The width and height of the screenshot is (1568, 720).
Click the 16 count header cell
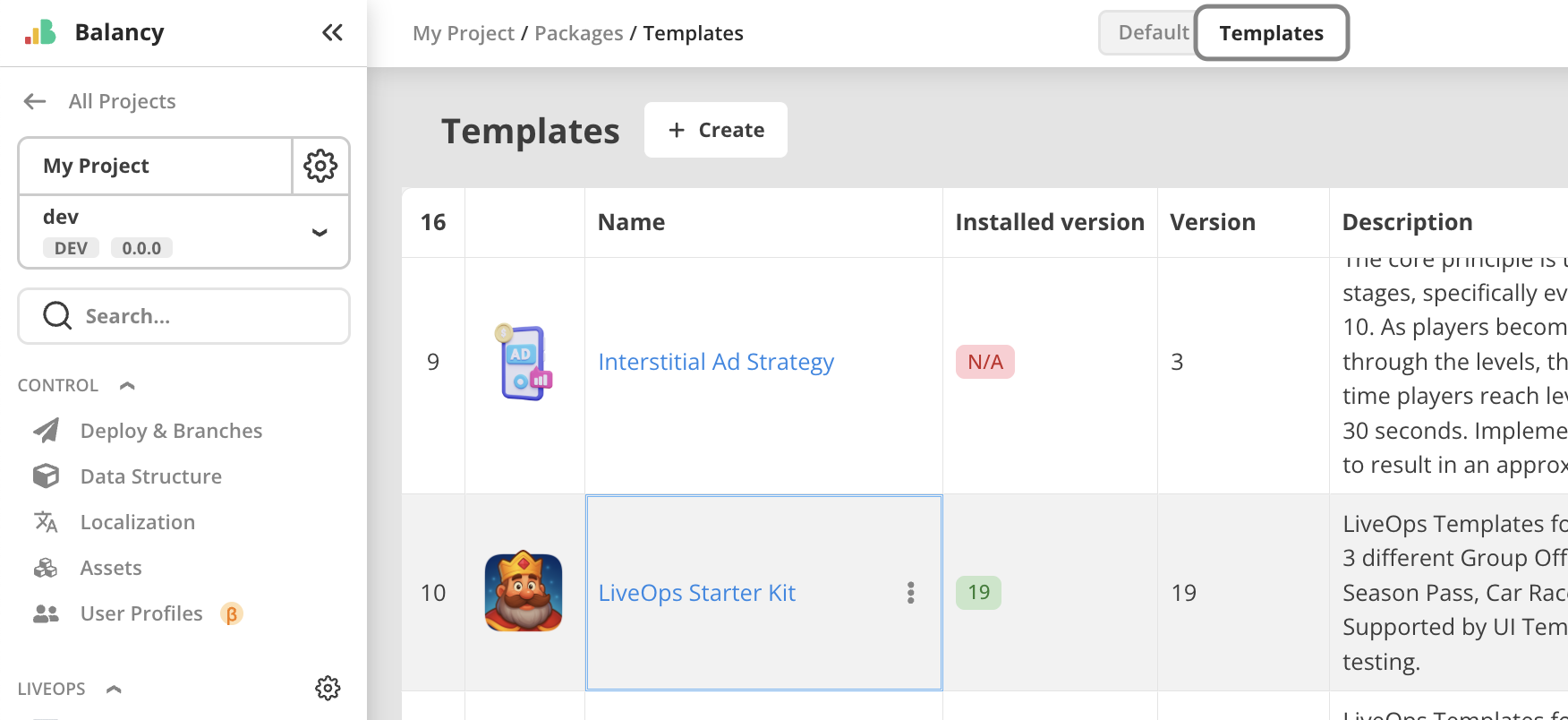[x=433, y=222]
